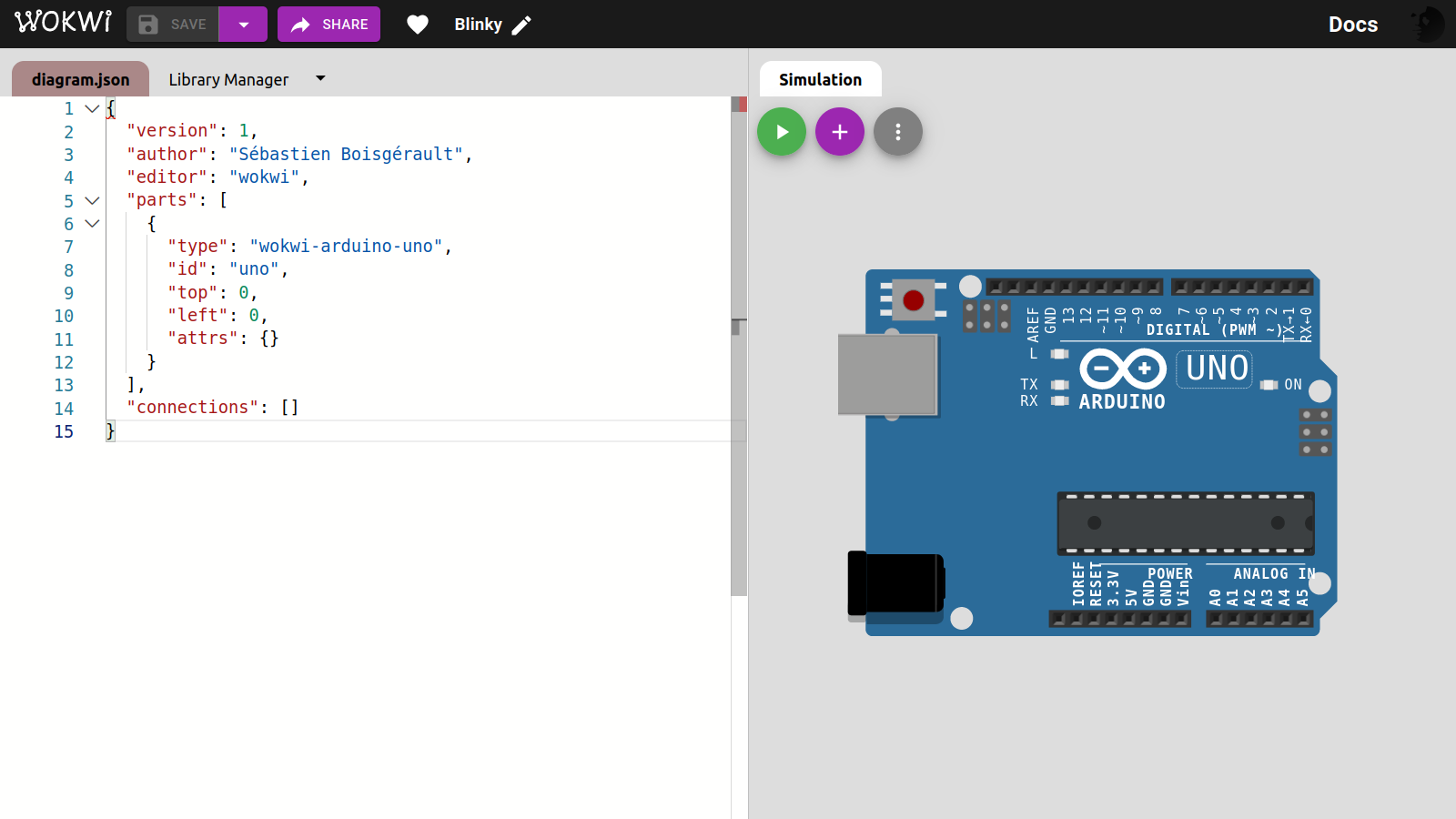Click the "uno" id value

[254, 268]
